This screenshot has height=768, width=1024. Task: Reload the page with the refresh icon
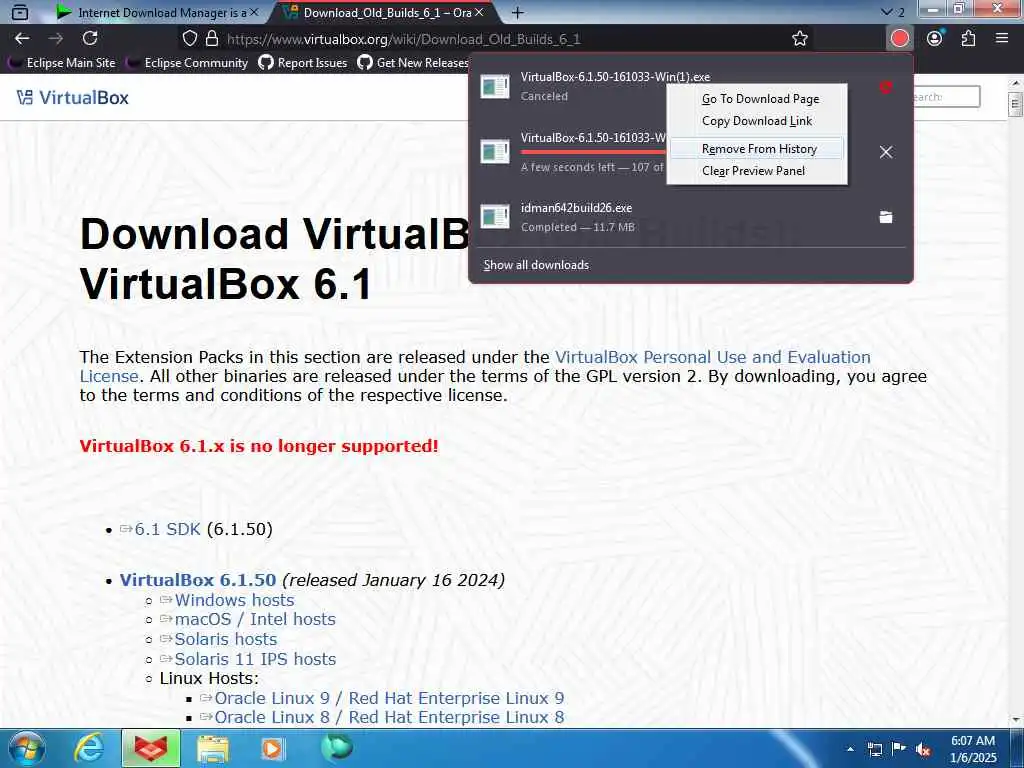[x=90, y=39]
